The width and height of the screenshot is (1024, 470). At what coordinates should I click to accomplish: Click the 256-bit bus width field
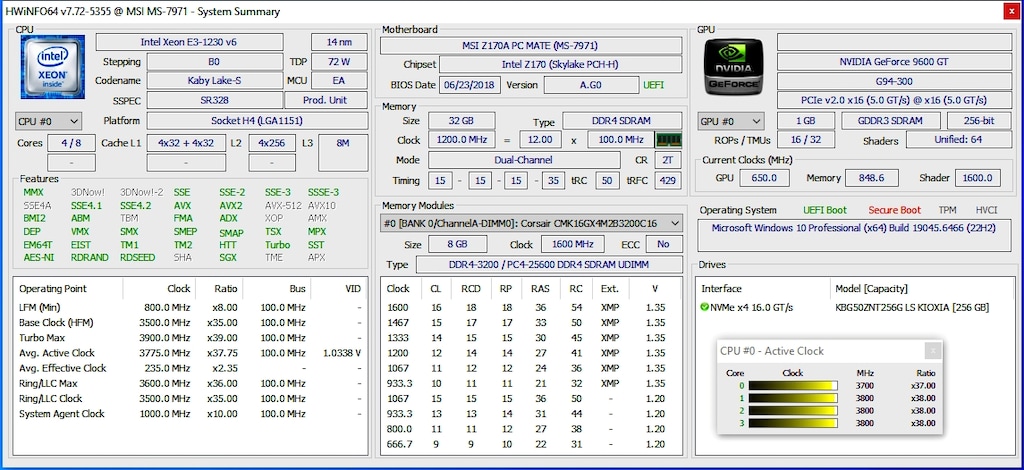click(x=979, y=121)
